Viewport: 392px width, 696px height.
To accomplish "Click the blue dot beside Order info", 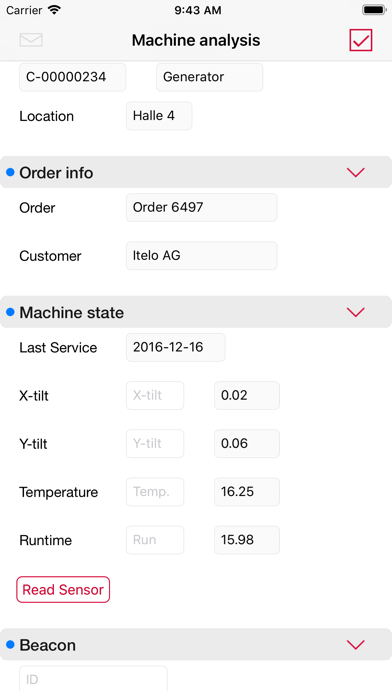I will [x=10, y=172].
